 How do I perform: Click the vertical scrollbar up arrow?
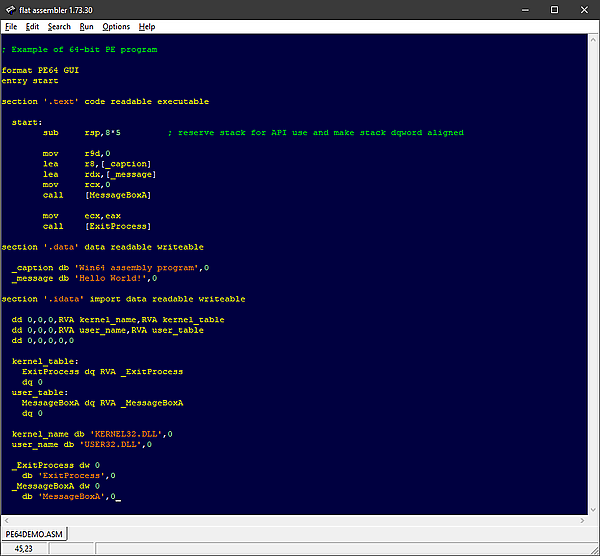point(592,38)
